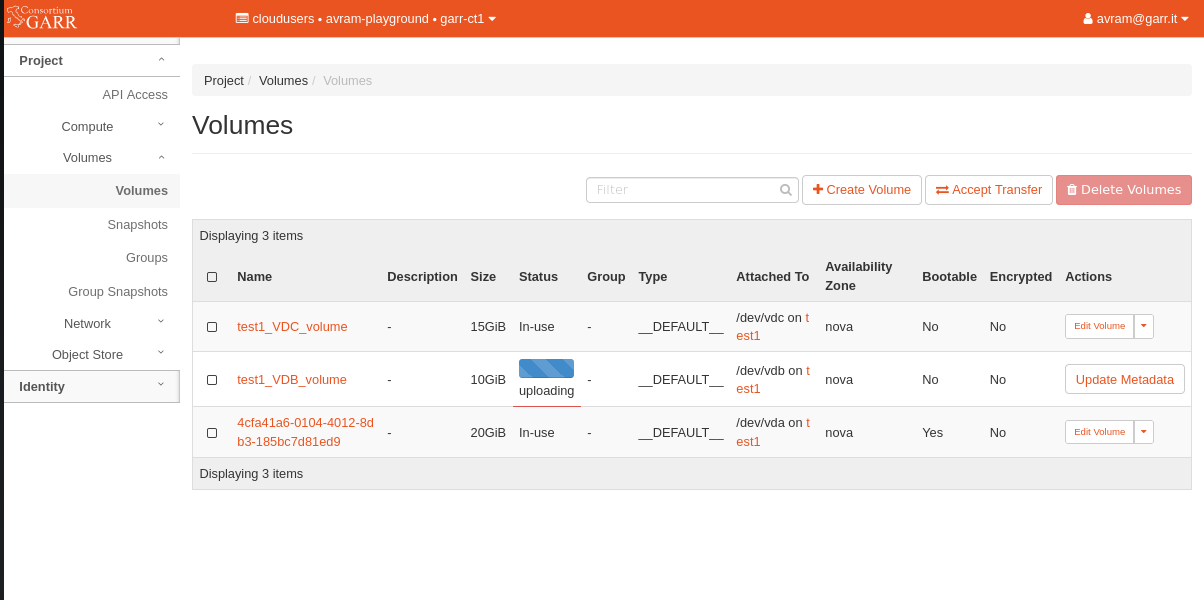1204x600 pixels.
Task: Click the Status column header
Action: click(538, 277)
